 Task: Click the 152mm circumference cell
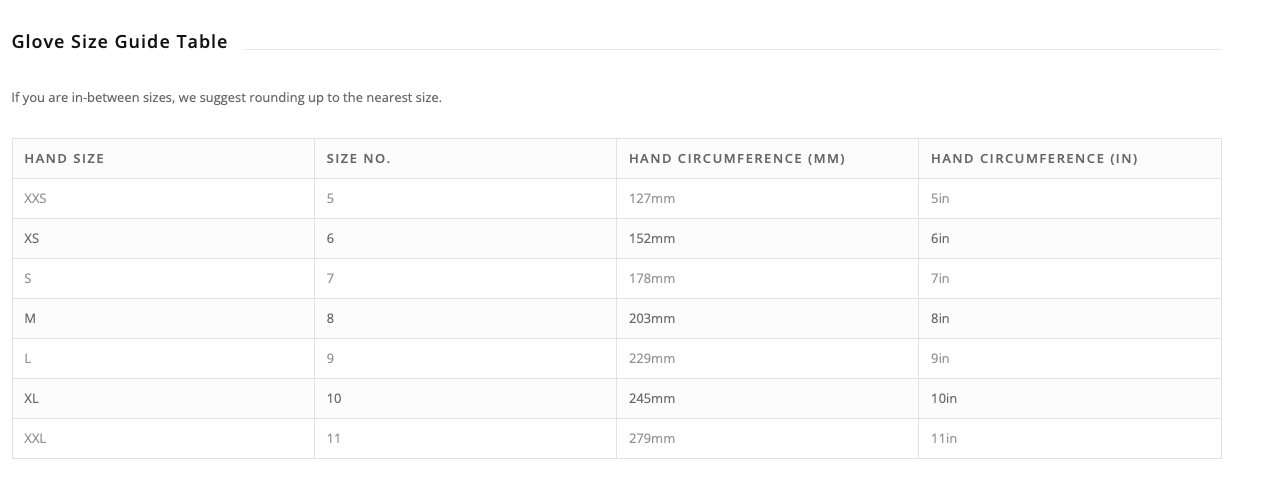652,239
